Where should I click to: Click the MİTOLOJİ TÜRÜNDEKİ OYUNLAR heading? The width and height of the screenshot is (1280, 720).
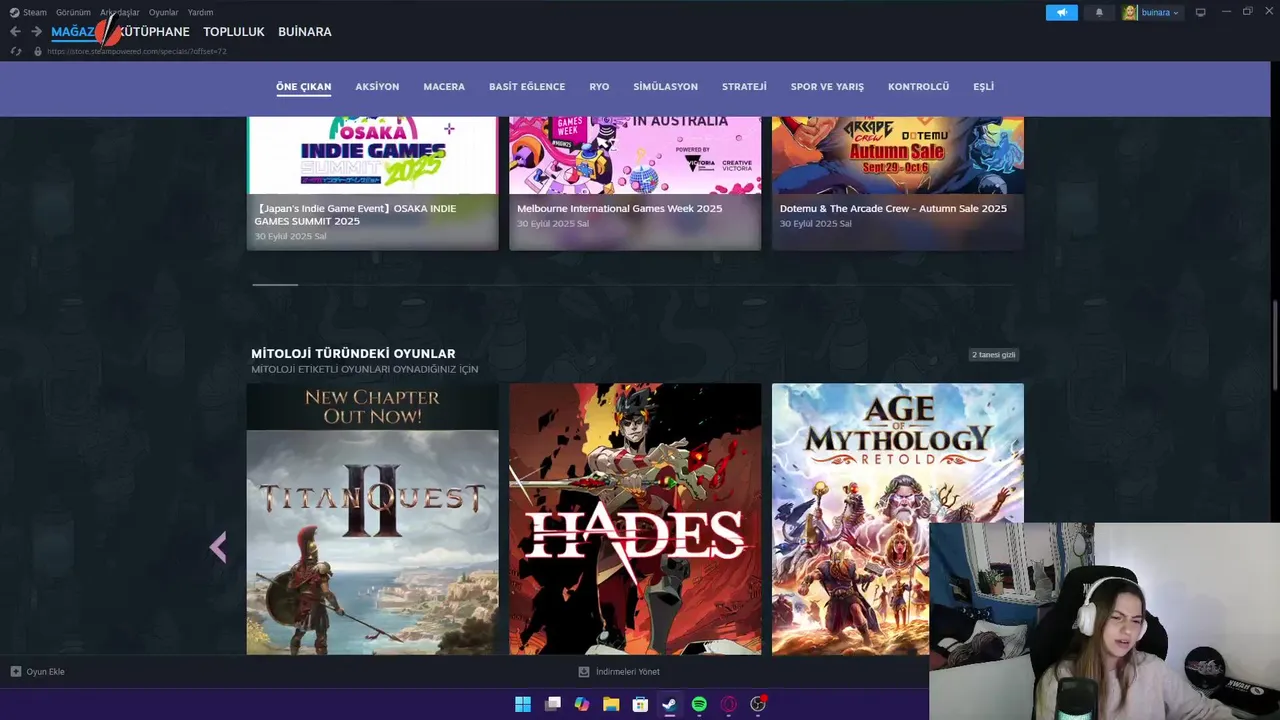353,354
